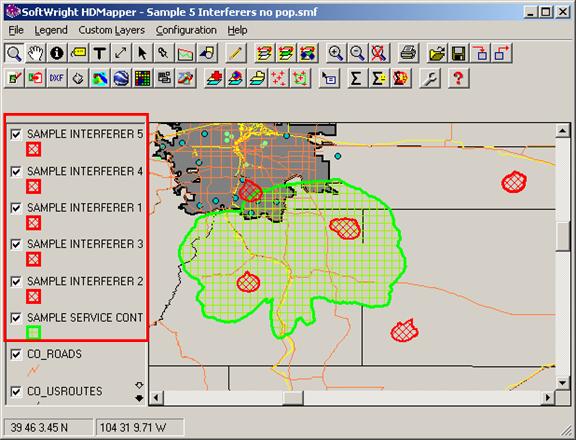Select the SAMPLE INTERFERER 3 layer name

click(x=85, y=244)
